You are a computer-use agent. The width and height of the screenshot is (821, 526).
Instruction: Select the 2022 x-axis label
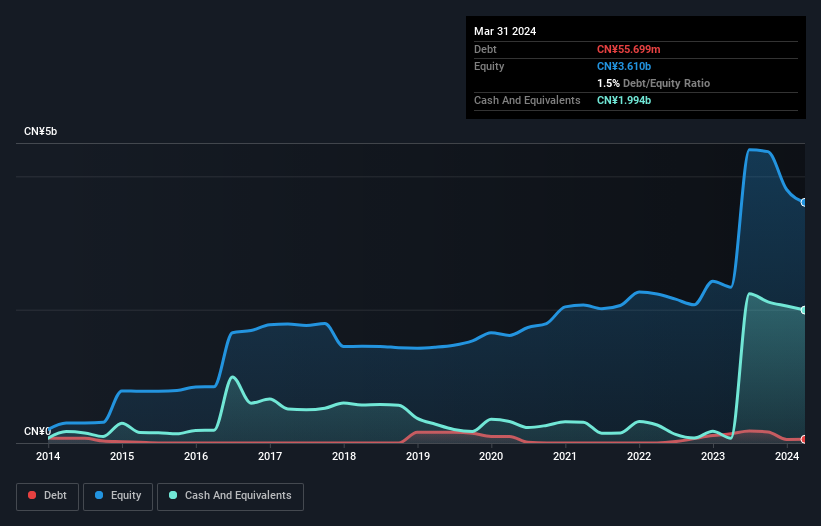(x=639, y=456)
